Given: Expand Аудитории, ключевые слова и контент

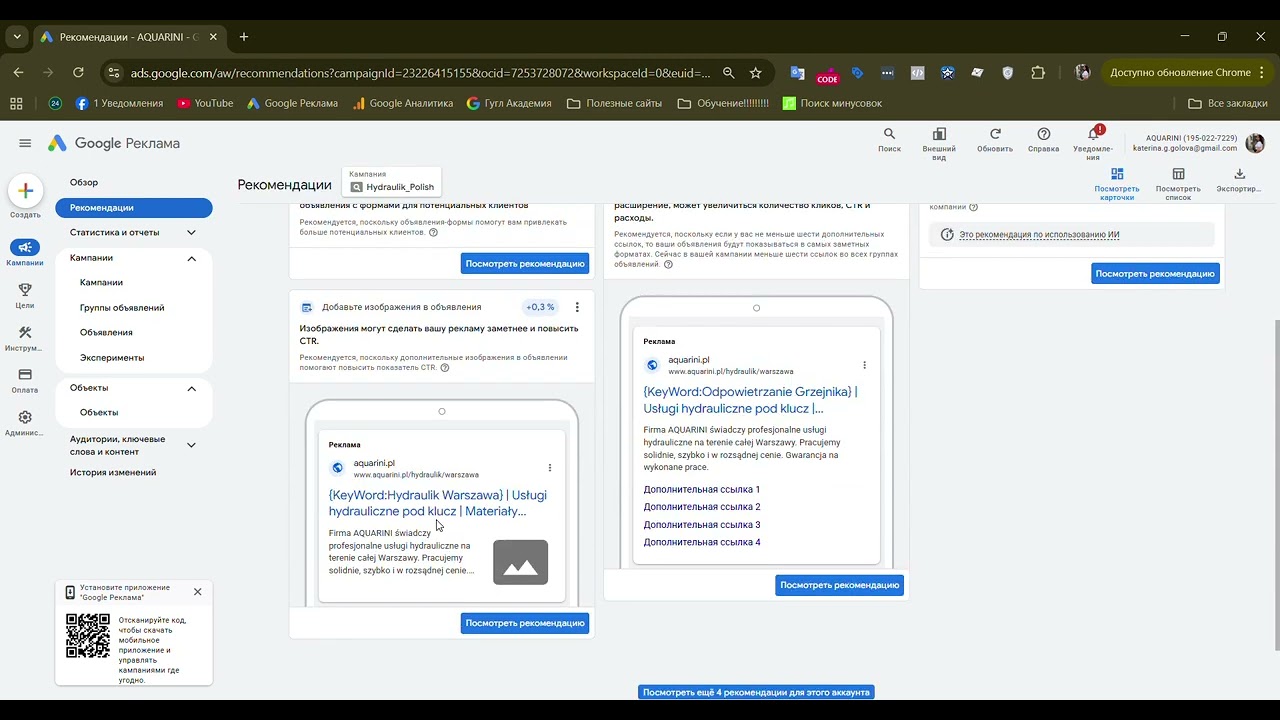Looking at the screenshot, I should (191, 445).
